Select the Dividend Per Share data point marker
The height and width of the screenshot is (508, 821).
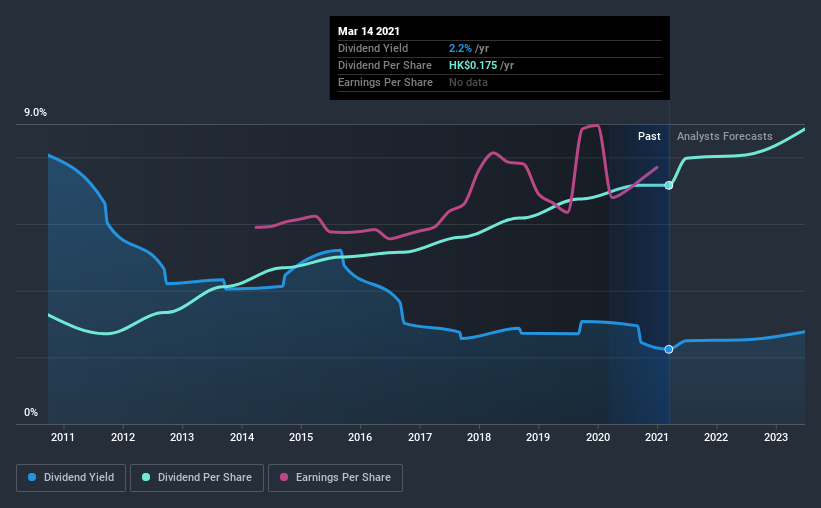(x=669, y=185)
